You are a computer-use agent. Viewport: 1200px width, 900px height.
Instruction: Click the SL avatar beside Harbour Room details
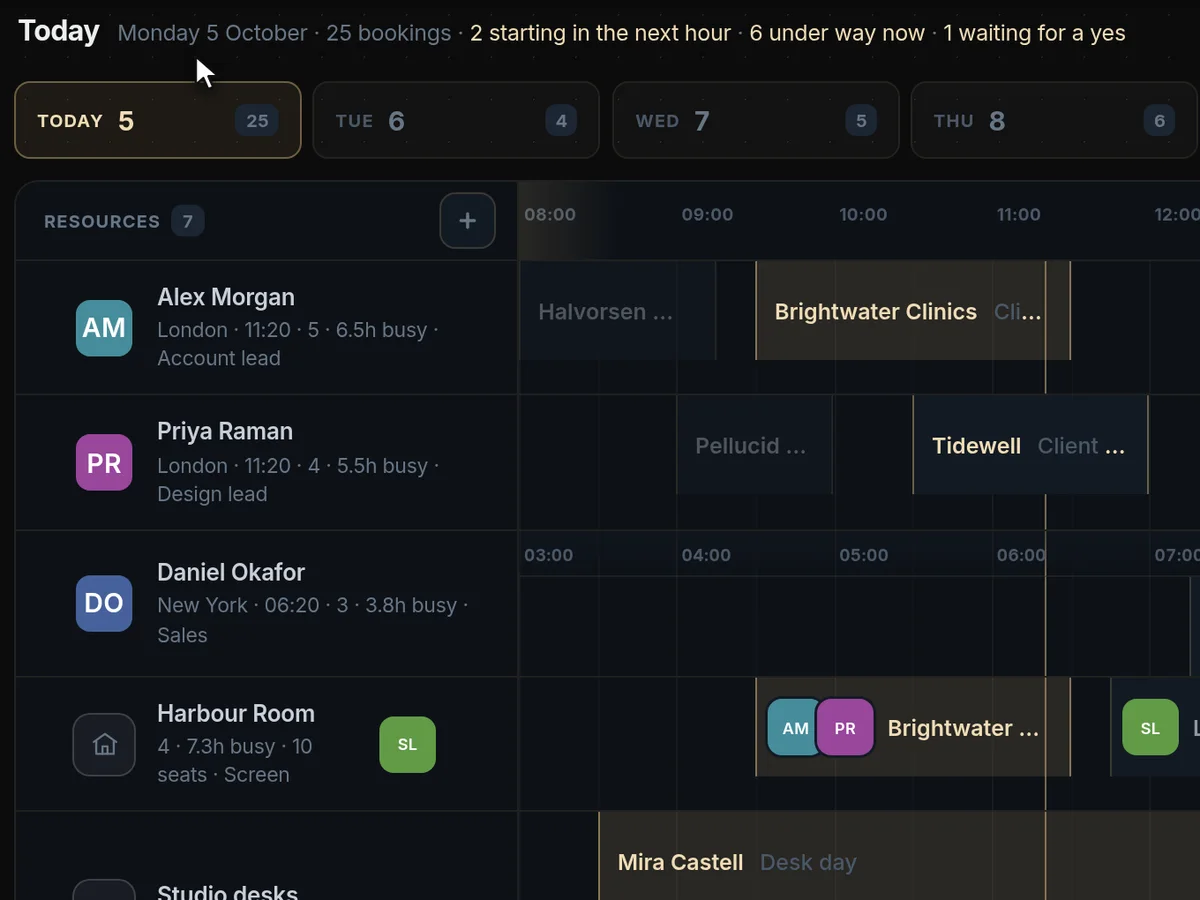pos(407,744)
